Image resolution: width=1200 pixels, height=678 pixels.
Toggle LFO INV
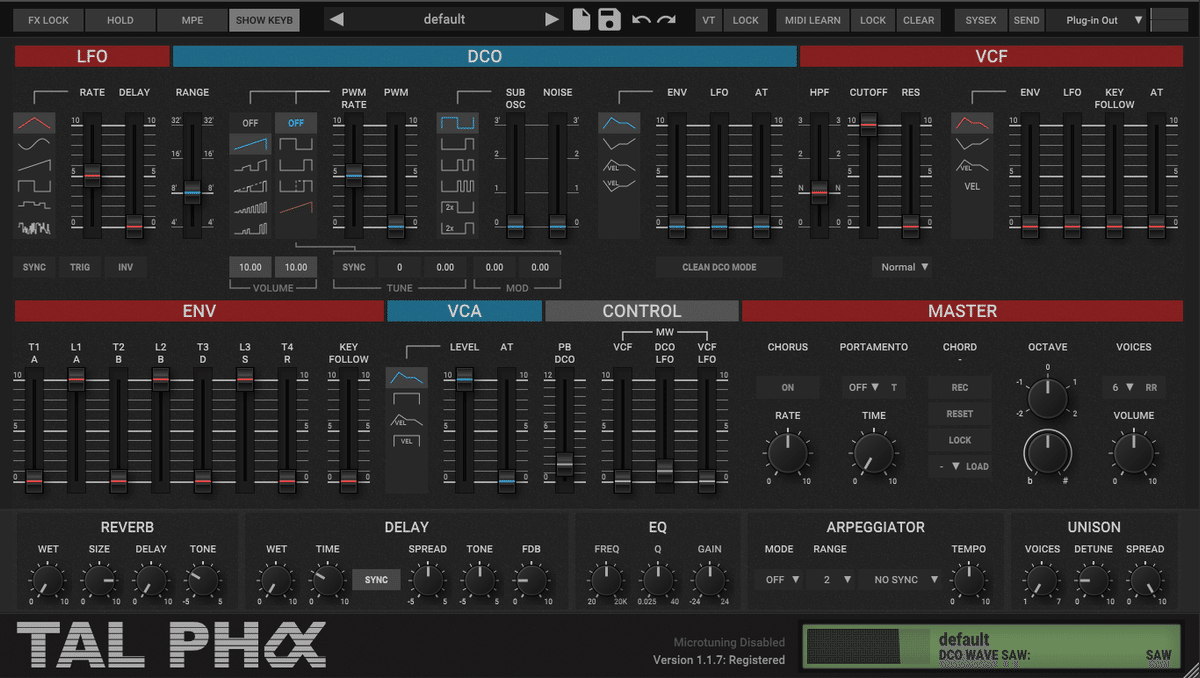125,267
